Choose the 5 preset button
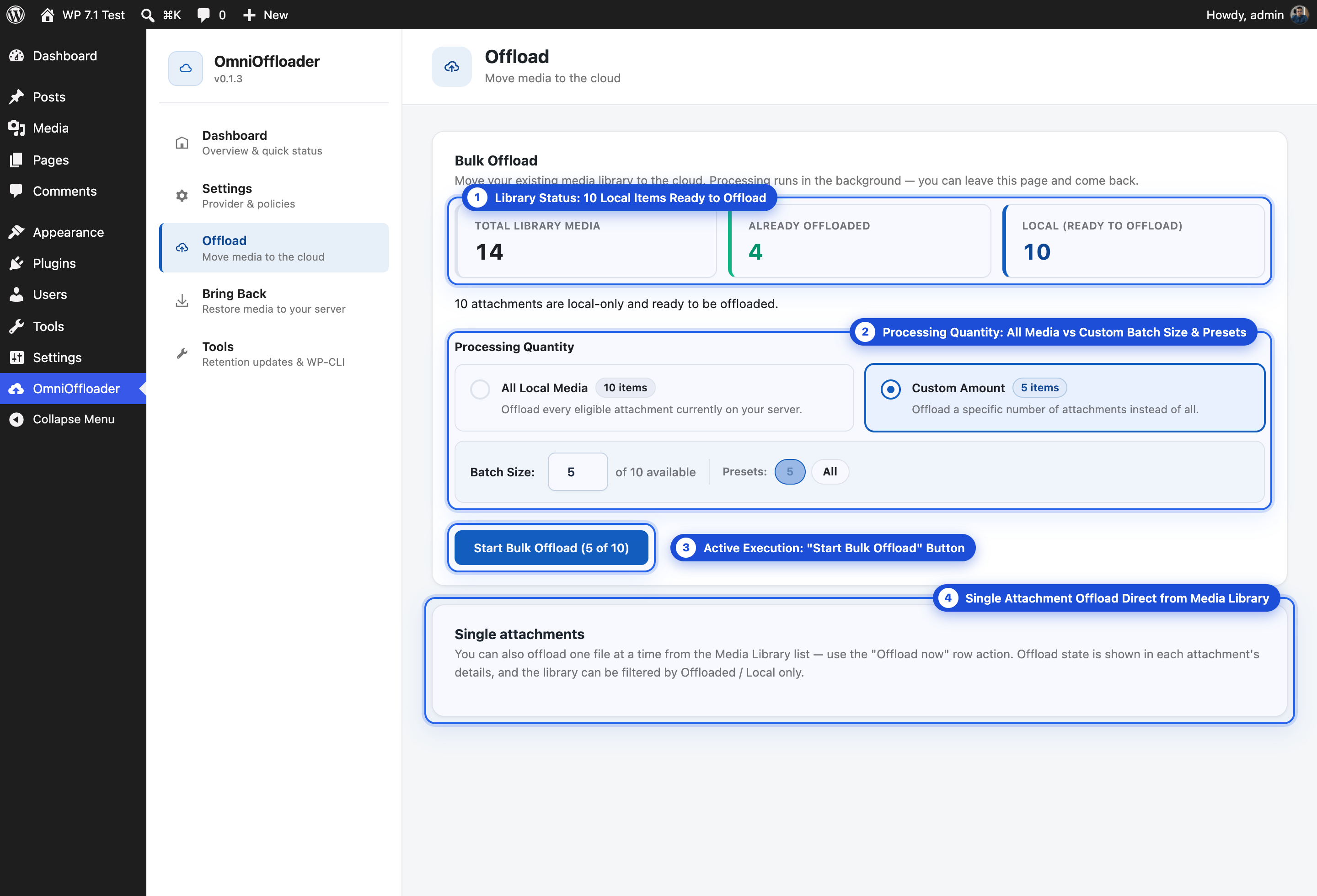 [789, 471]
